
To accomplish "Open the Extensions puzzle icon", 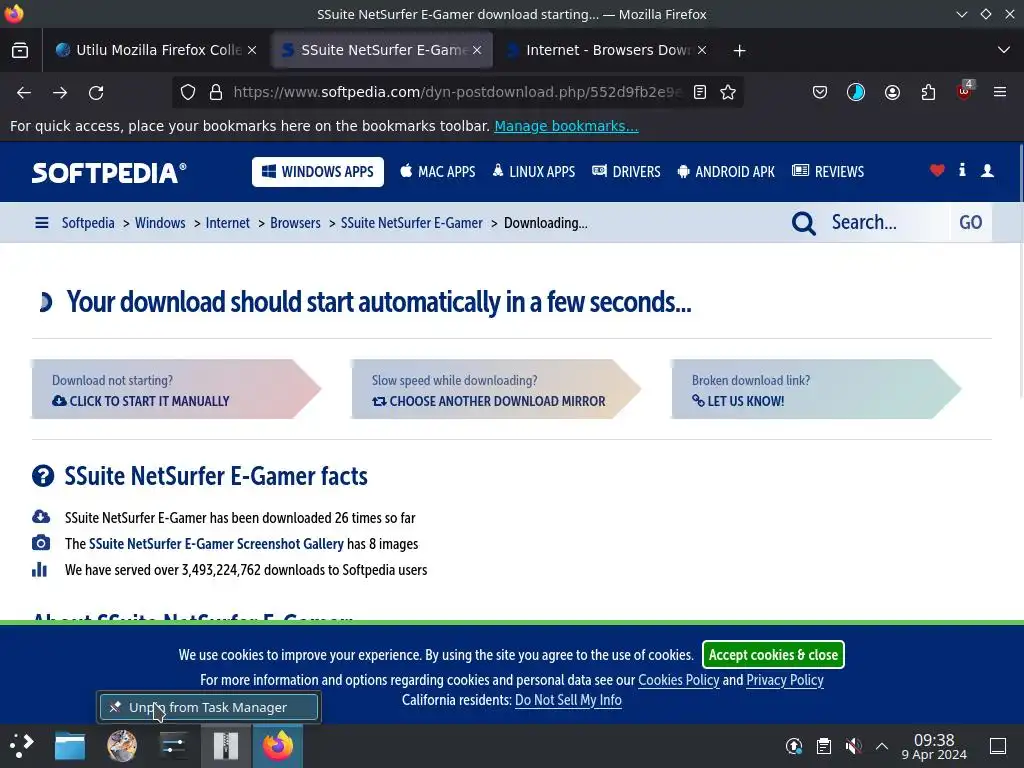I will pos(928,93).
